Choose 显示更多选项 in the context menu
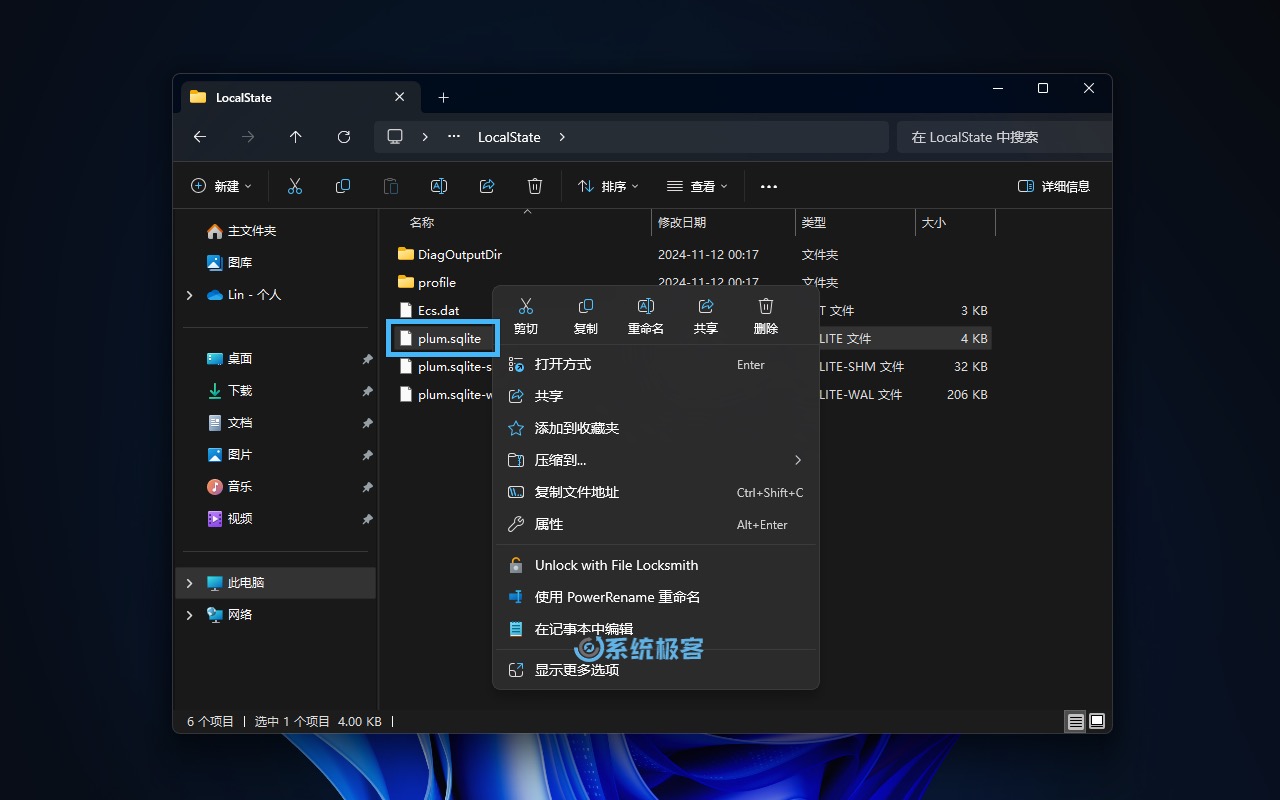1280x800 pixels. tap(656, 670)
